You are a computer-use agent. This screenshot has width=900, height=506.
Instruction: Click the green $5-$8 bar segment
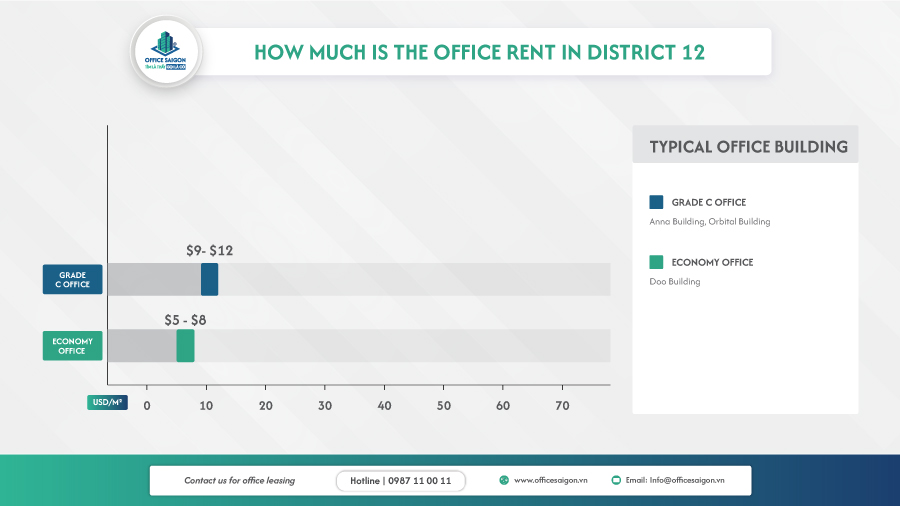(x=185, y=346)
